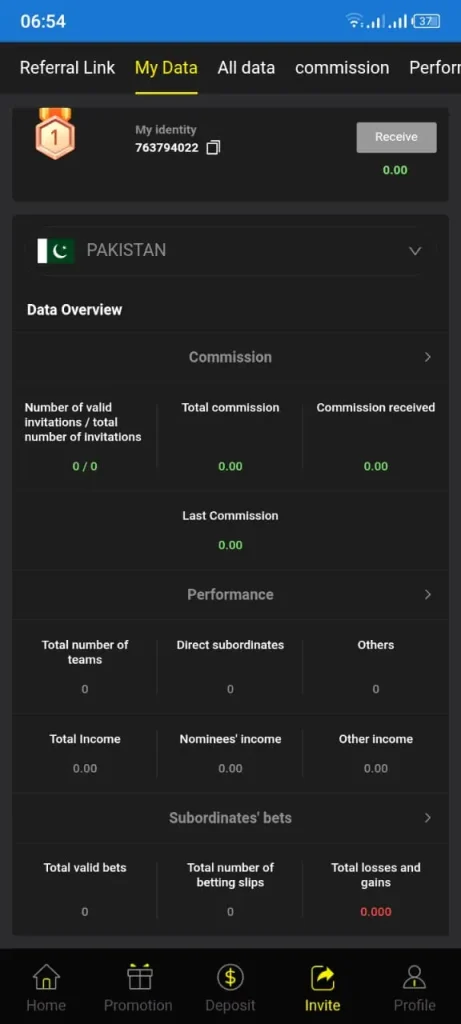The height and width of the screenshot is (1024, 461).
Task: Expand Performance section chevron
Action: click(428, 594)
